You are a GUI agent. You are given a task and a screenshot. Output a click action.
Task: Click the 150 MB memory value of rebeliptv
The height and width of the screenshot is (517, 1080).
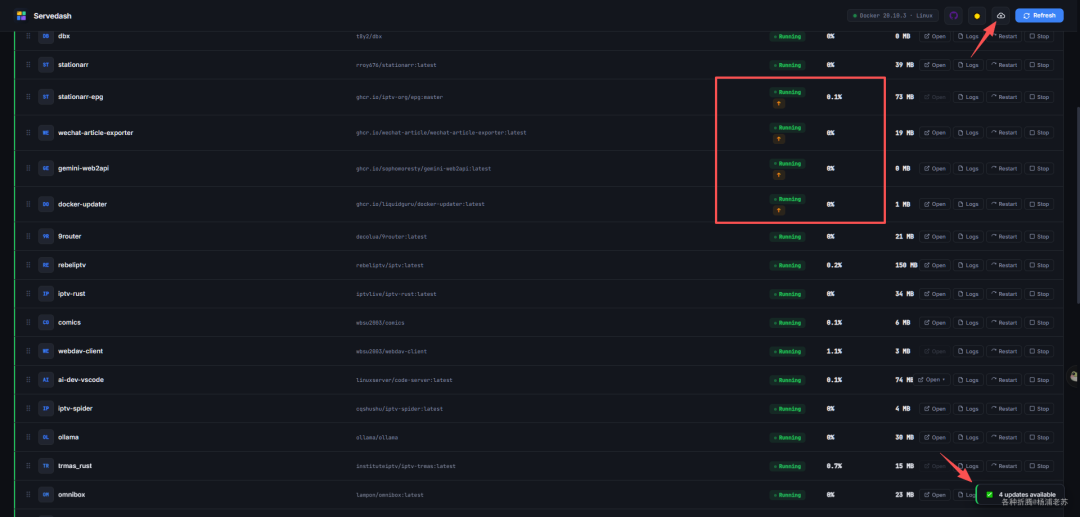coord(905,265)
